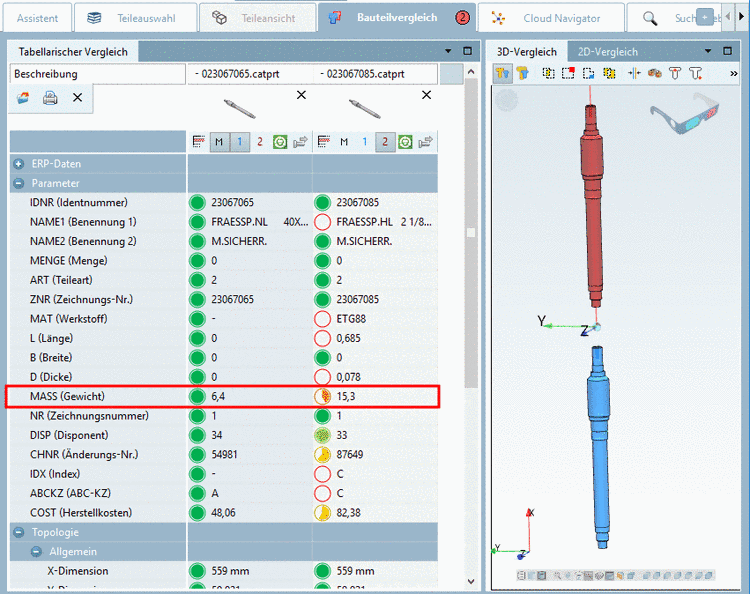750x594 pixels.
Task: Click the yellow dashed-box selection icon, first in group
Action: click(x=548, y=74)
